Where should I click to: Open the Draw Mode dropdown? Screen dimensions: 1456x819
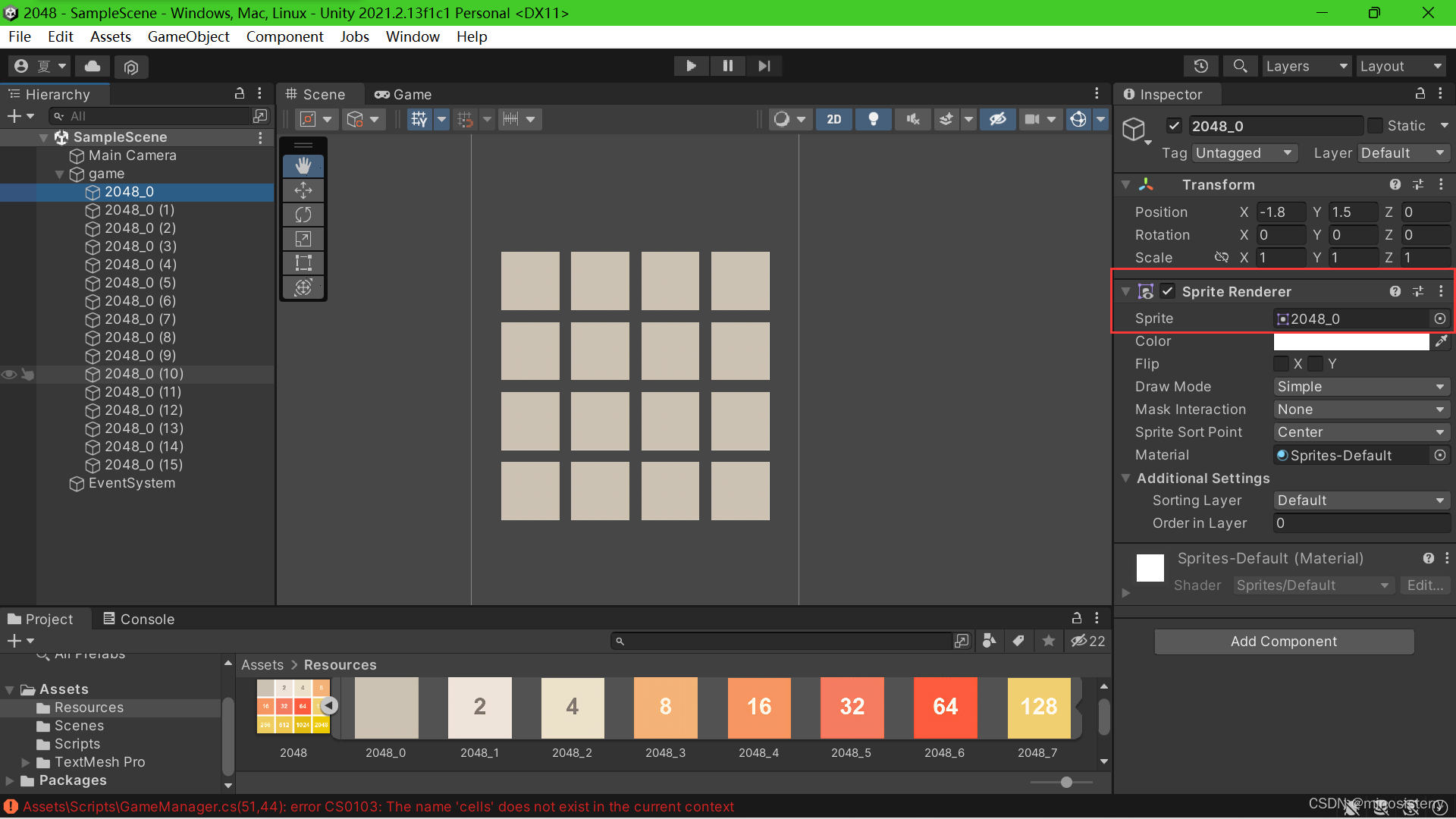point(1360,387)
